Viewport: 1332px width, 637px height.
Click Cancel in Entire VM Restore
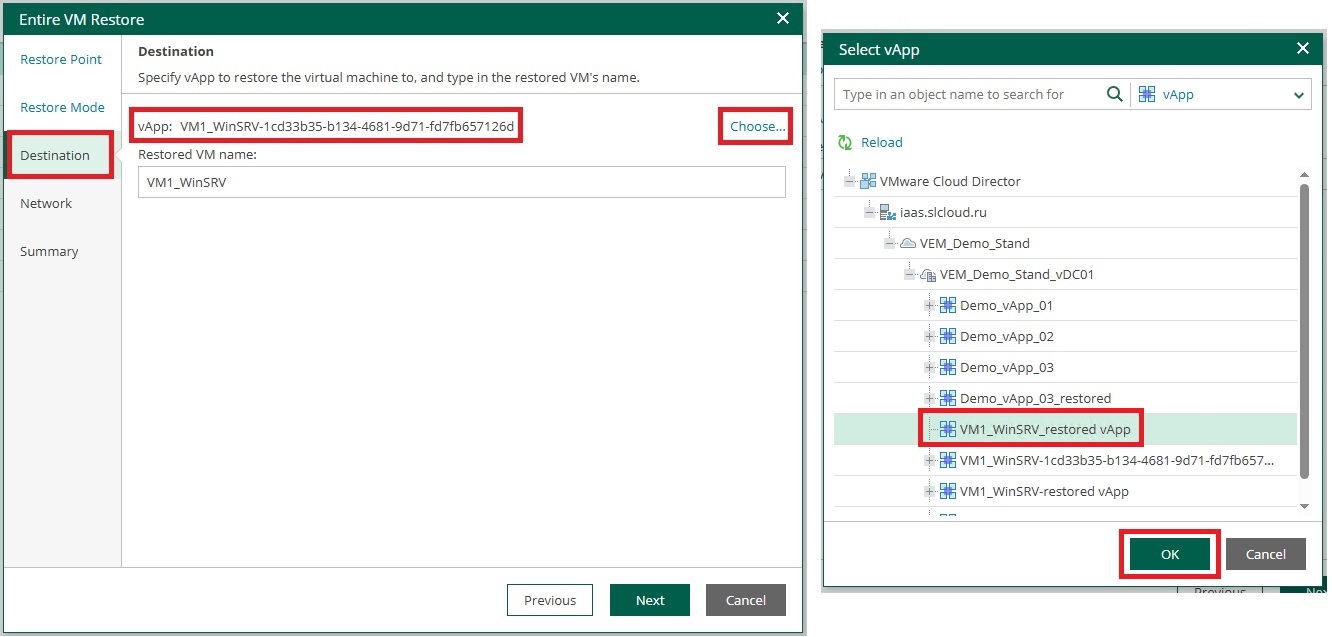click(x=746, y=600)
